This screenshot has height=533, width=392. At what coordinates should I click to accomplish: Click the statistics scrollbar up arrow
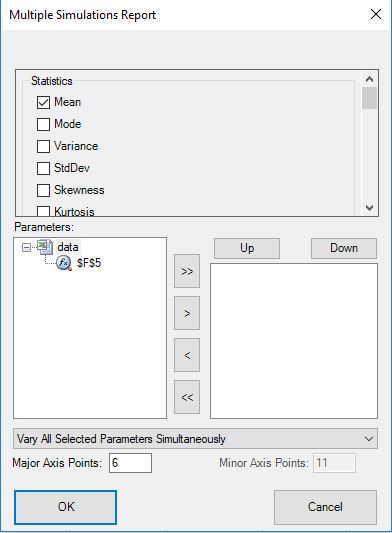tap(370, 79)
